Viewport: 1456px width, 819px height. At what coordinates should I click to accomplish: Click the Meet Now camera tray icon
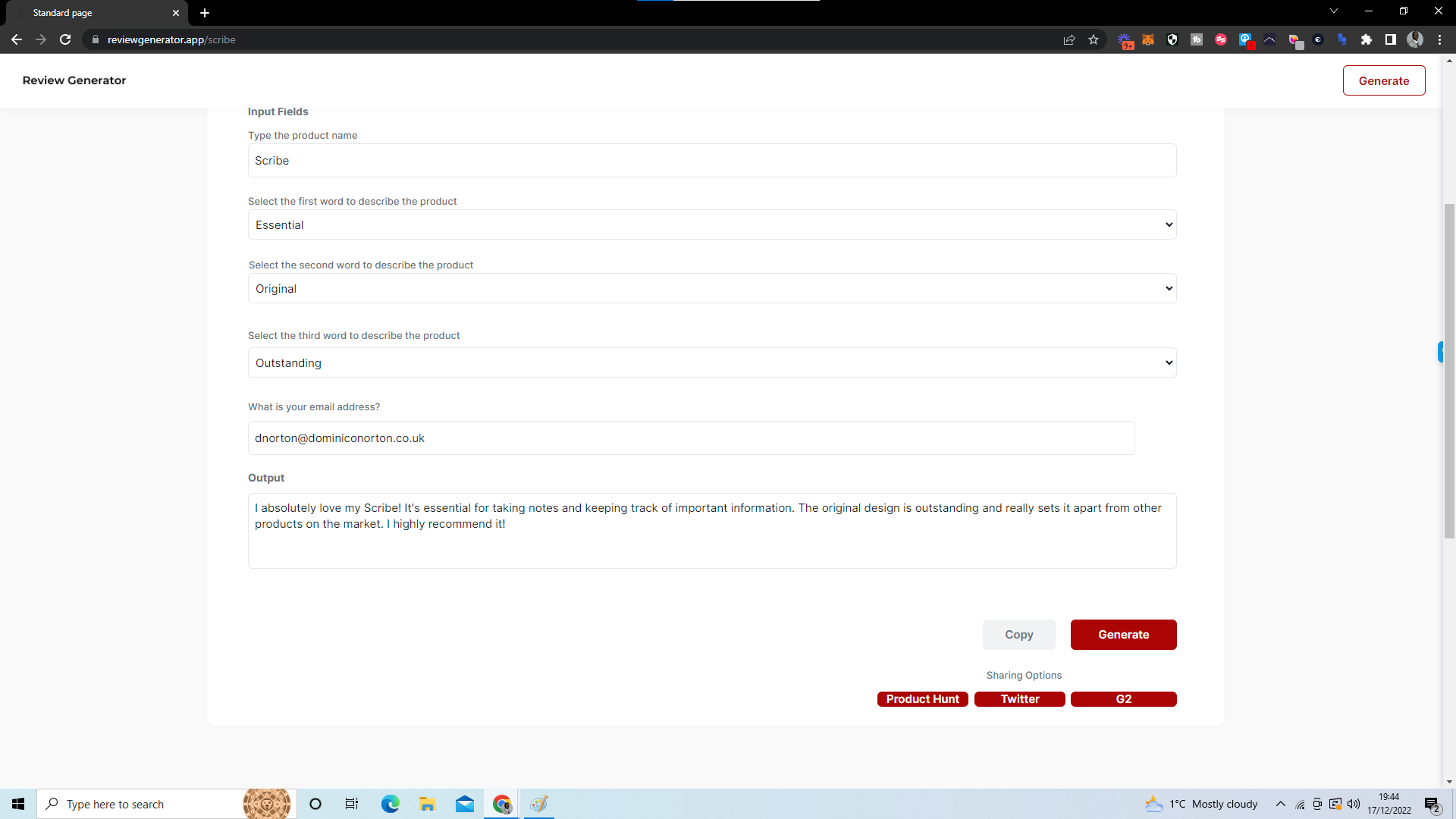click(1317, 804)
